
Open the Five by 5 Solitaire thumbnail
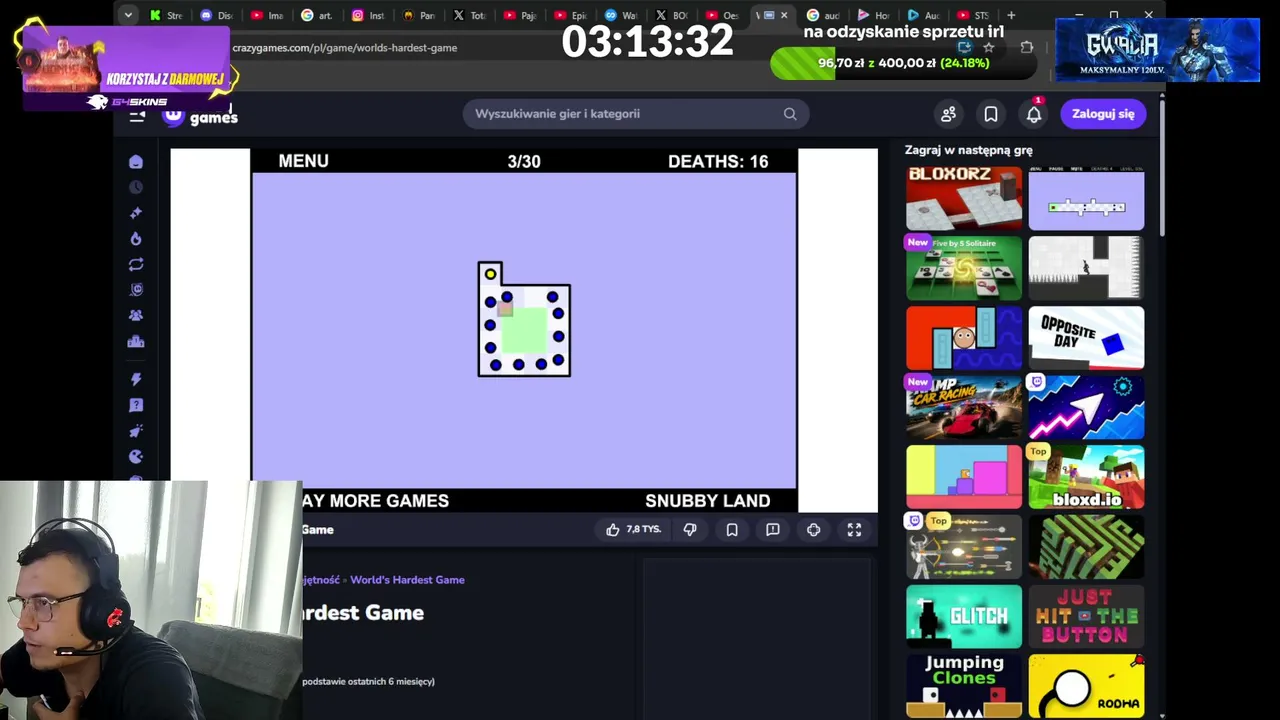coord(964,268)
